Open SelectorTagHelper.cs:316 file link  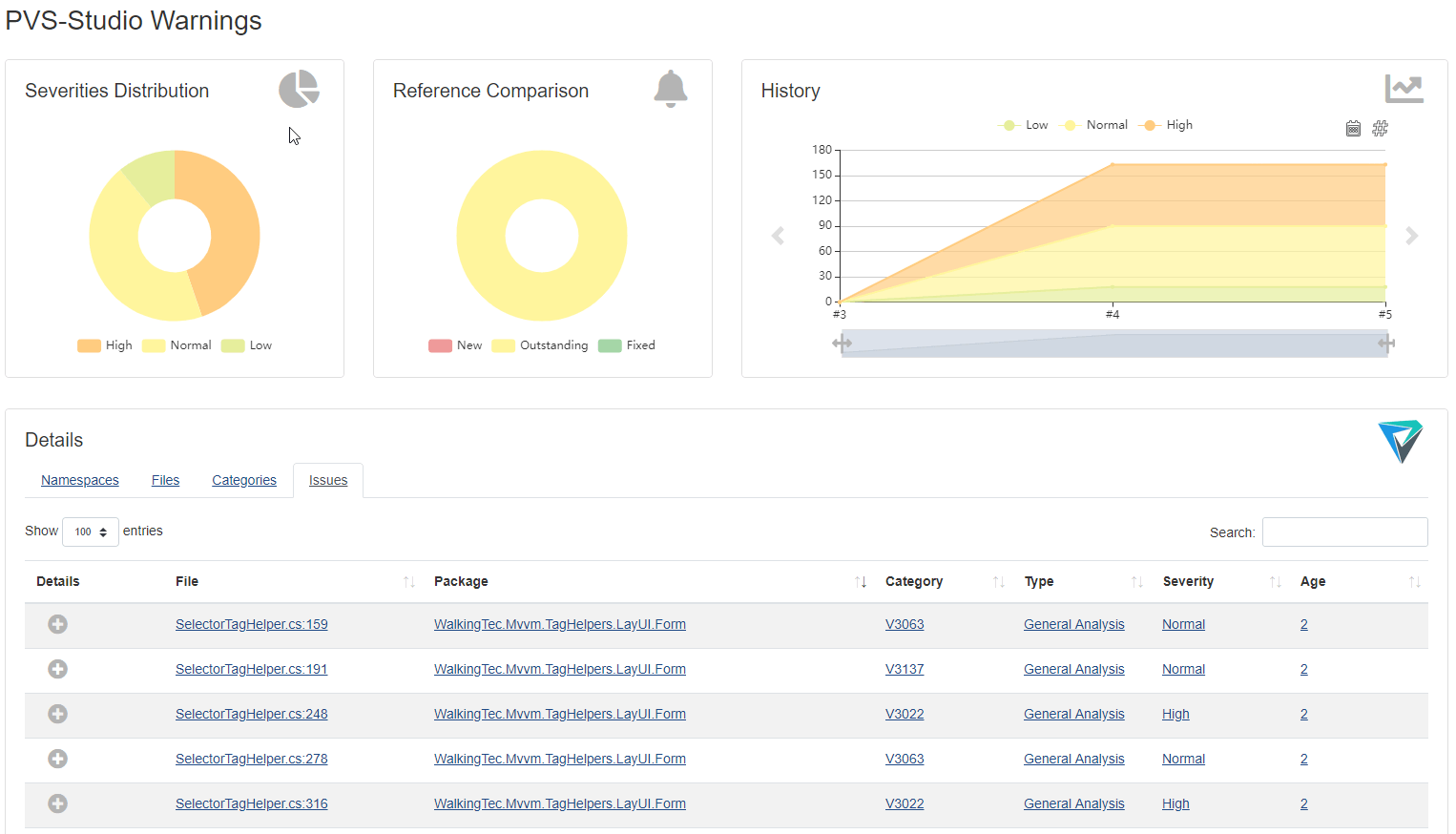[x=252, y=803]
